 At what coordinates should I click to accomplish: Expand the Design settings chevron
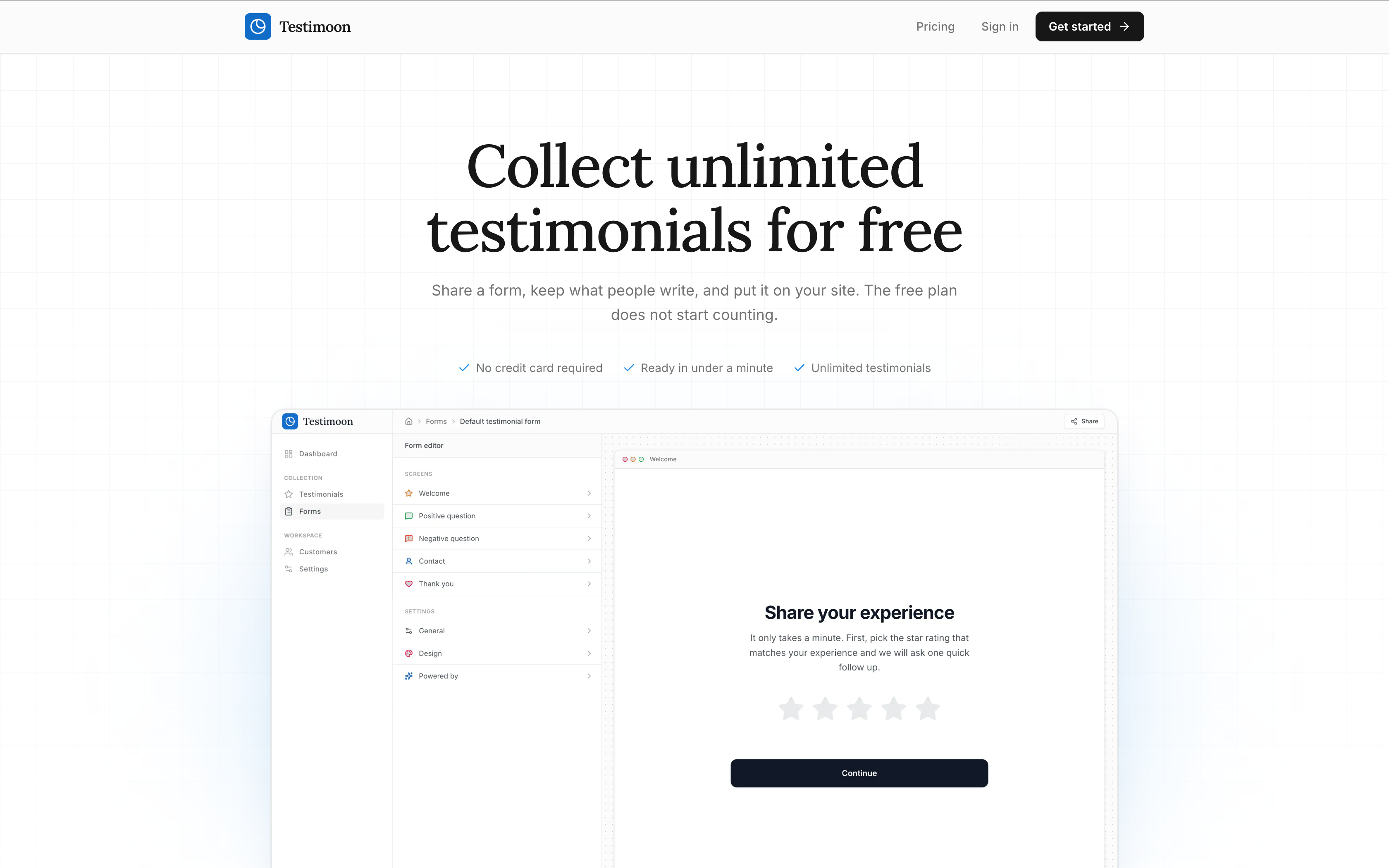pyautogui.click(x=589, y=653)
